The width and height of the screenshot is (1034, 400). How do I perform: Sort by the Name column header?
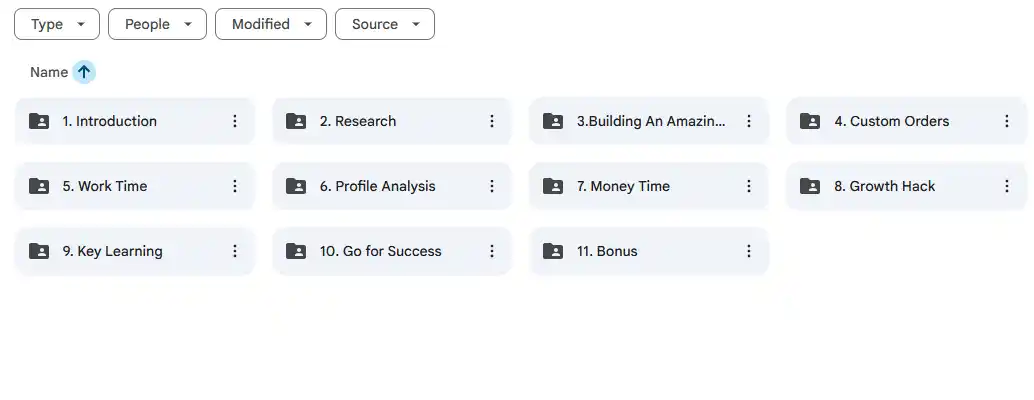[x=49, y=72]
